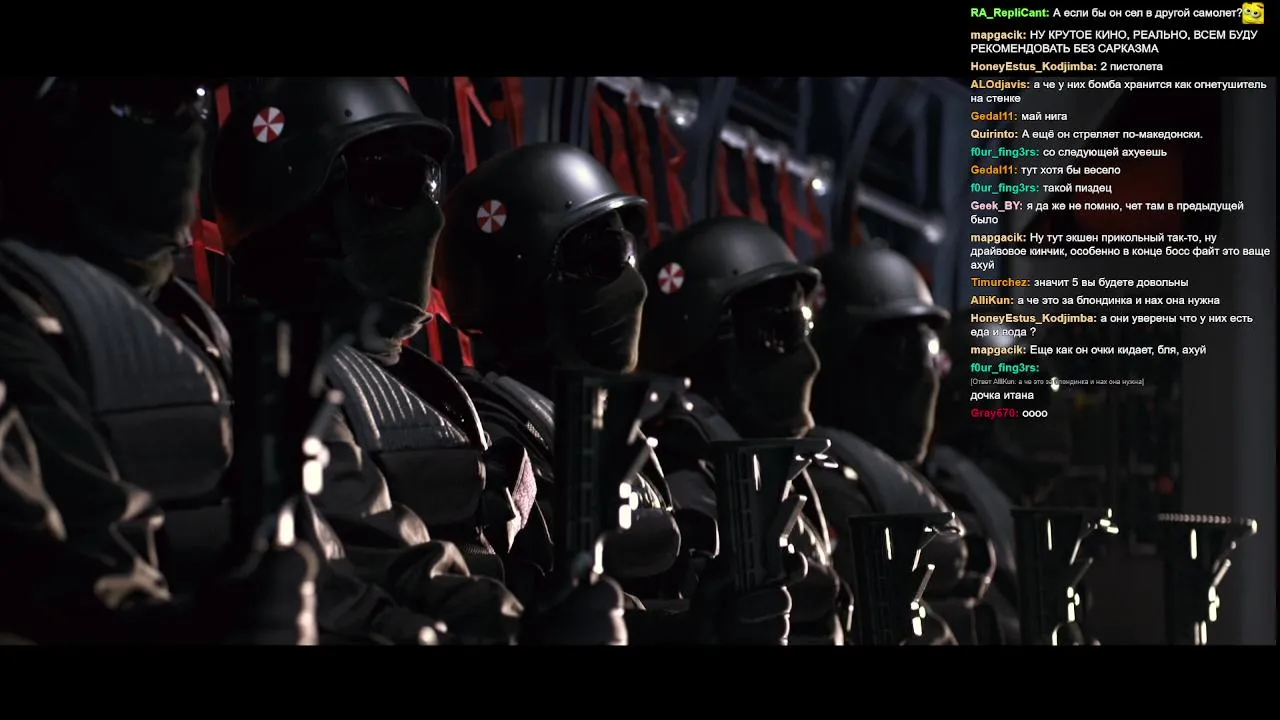This screenshot has width=1280, height=720.
Task: Open the Geek_BY username in chat
Action: [996, 207]
